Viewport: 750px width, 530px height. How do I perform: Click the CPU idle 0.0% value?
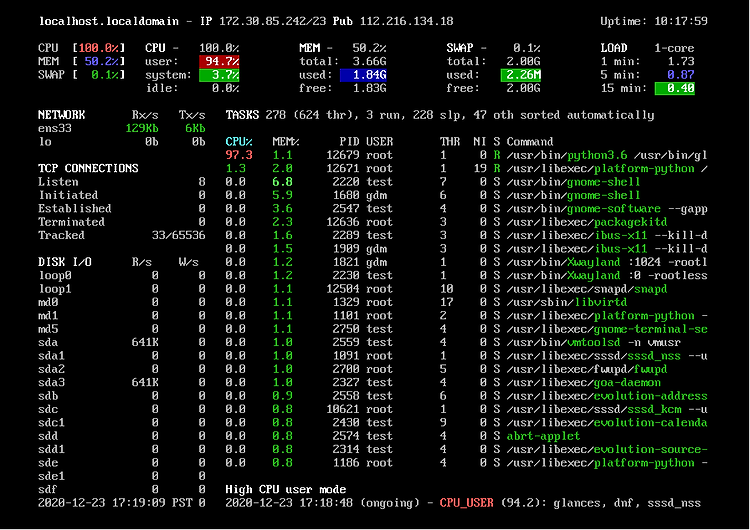(x=225, y=88)
